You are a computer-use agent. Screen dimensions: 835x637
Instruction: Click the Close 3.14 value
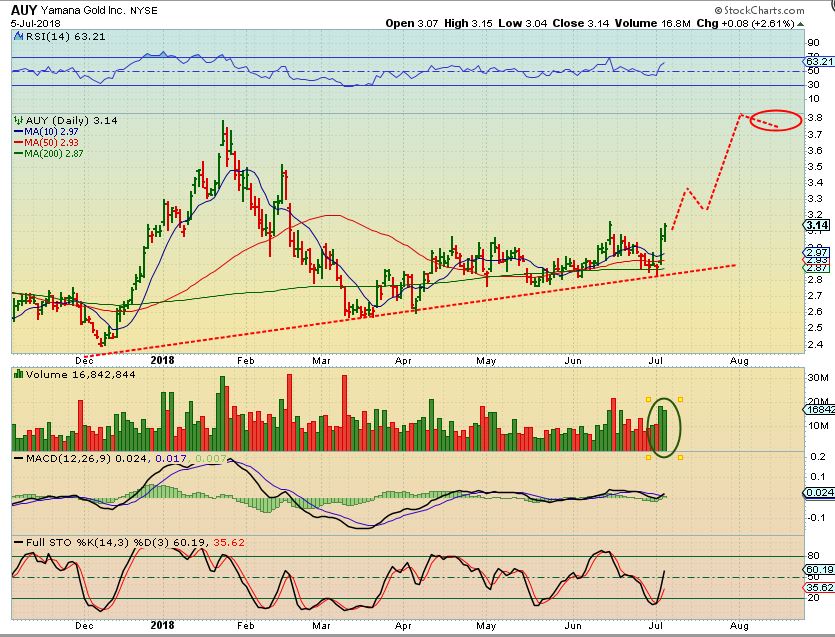[x=581, y=23]
